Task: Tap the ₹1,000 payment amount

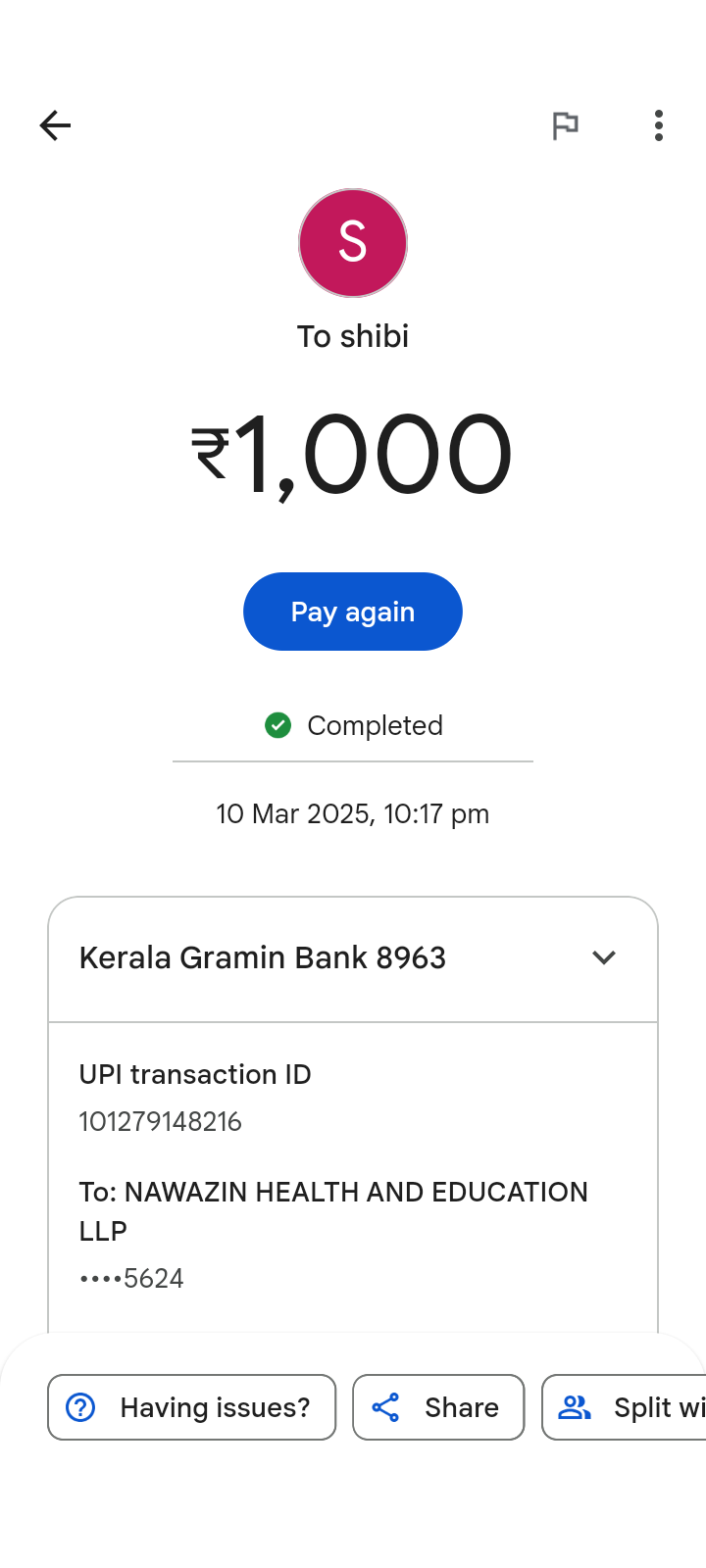Action: [353, 454]
